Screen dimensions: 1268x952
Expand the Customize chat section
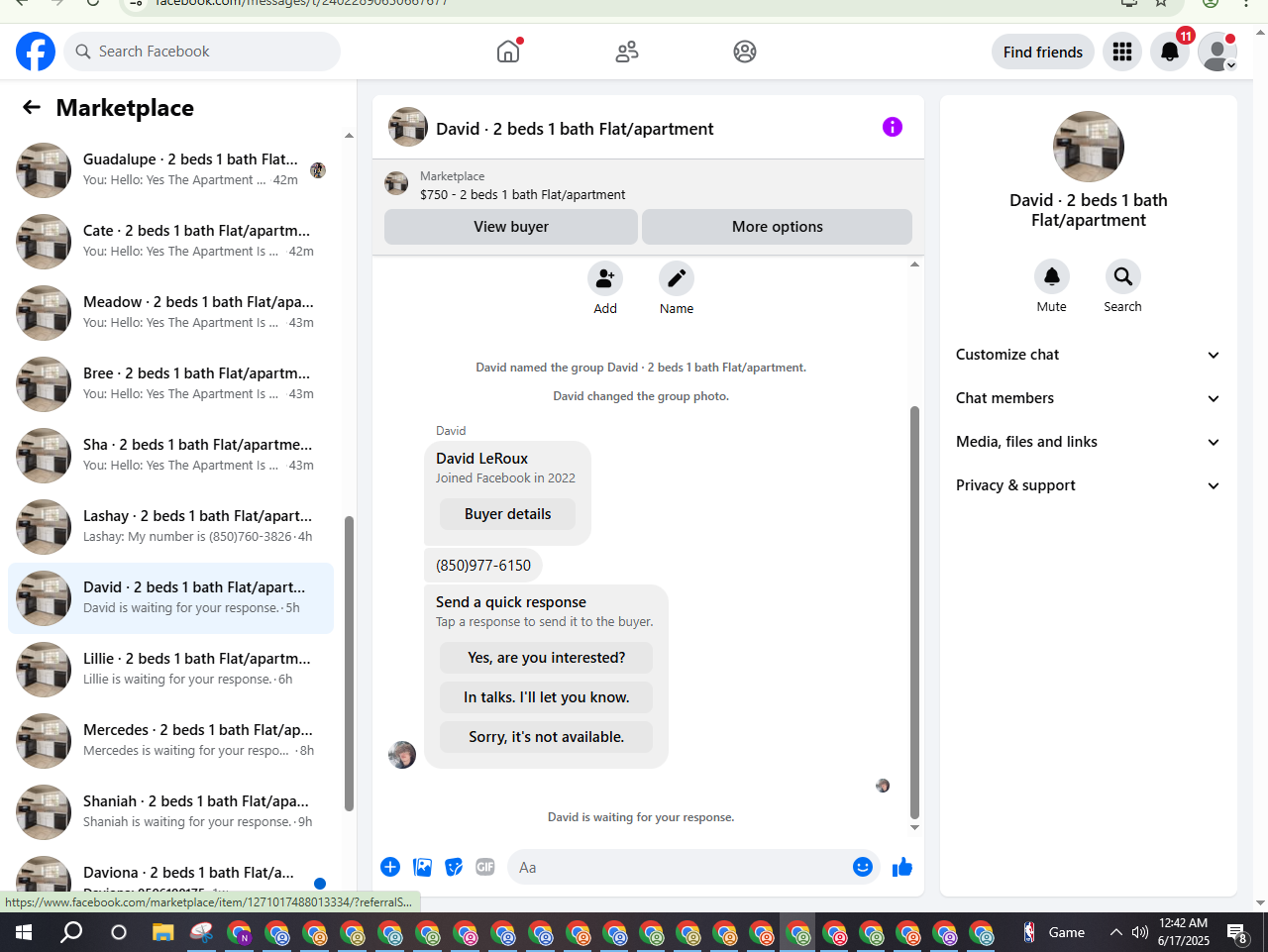coord(1088,355)
